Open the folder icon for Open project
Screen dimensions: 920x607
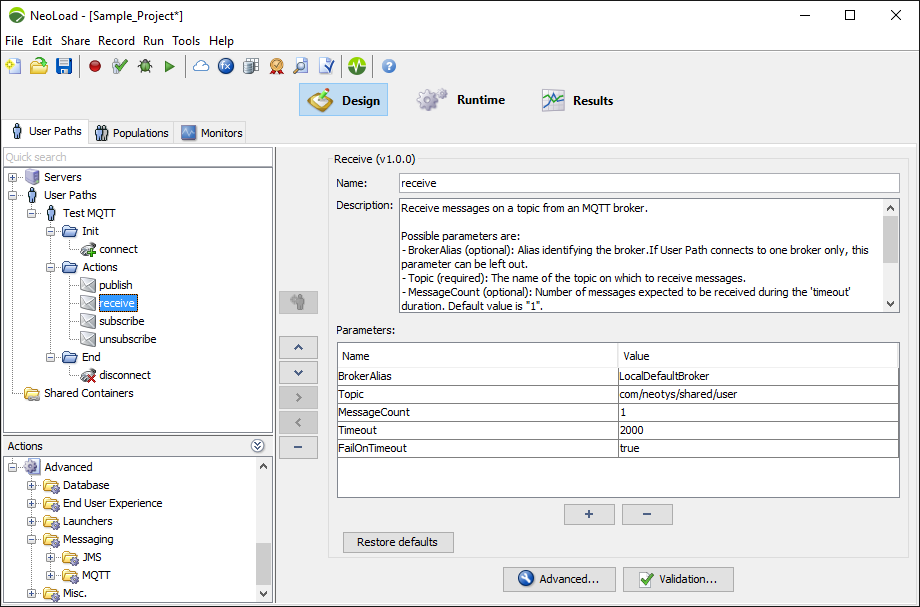point(39,66)
